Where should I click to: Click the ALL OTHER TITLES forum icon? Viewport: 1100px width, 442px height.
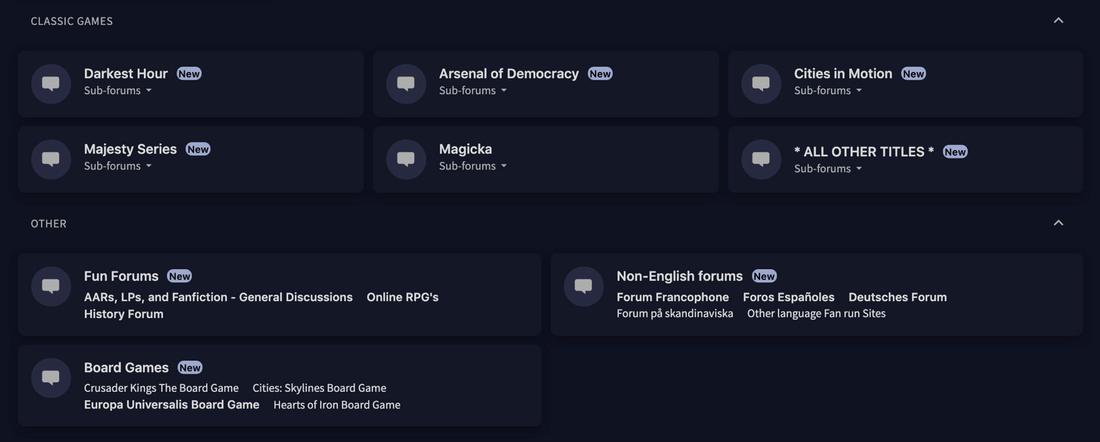tap(761, 159)
